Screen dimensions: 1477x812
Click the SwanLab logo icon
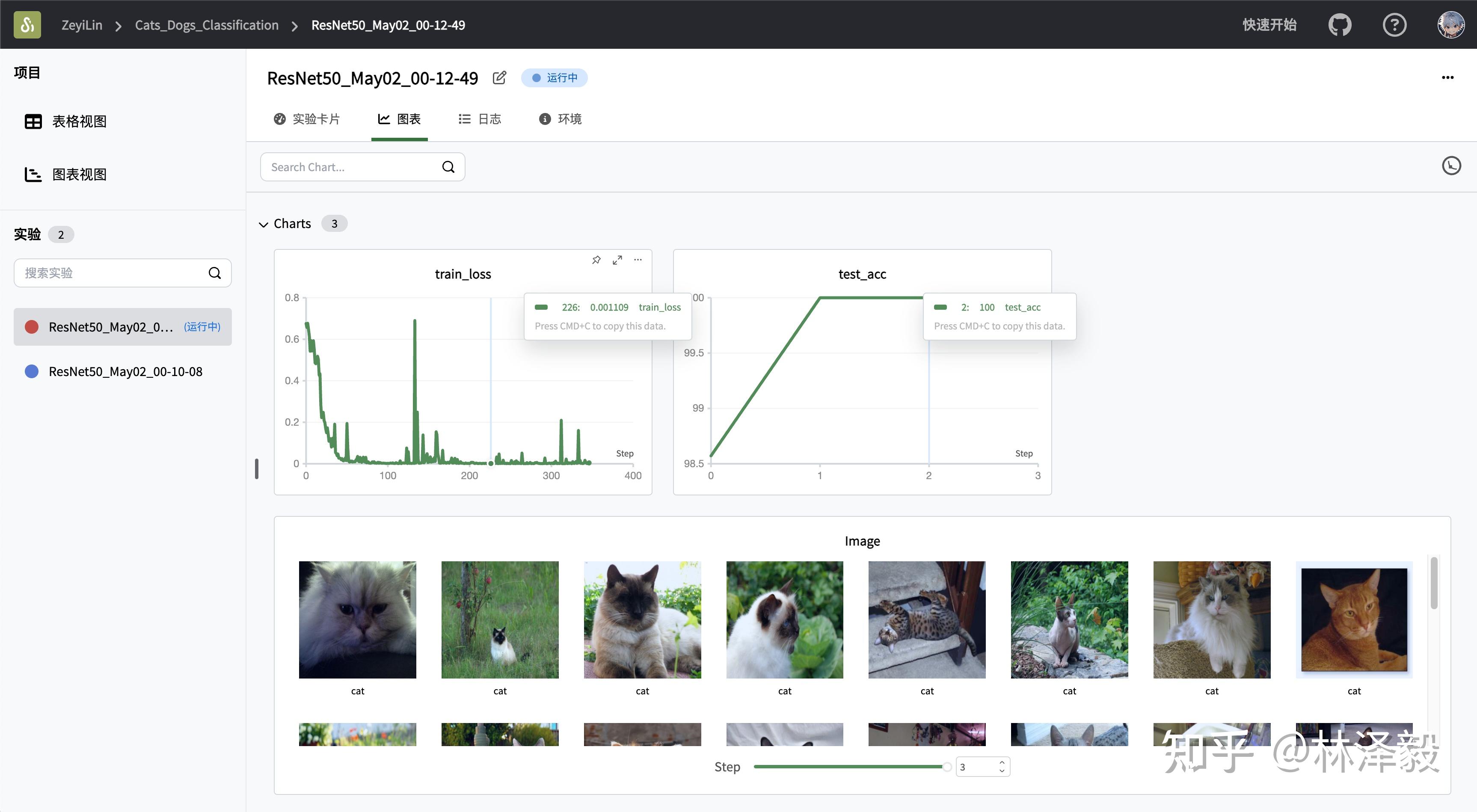coord(27,25)
